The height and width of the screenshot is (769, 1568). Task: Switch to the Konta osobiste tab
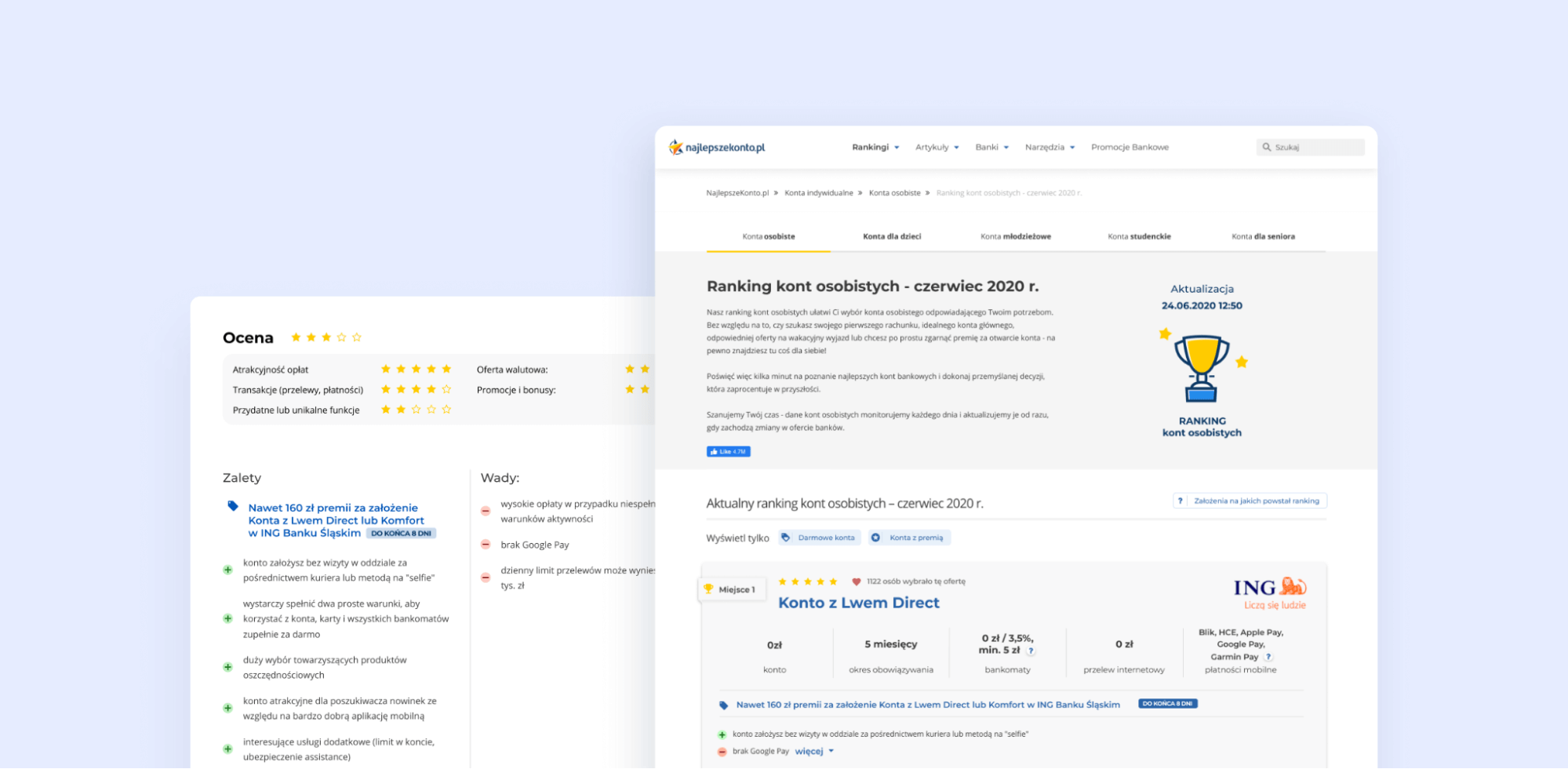769,236
